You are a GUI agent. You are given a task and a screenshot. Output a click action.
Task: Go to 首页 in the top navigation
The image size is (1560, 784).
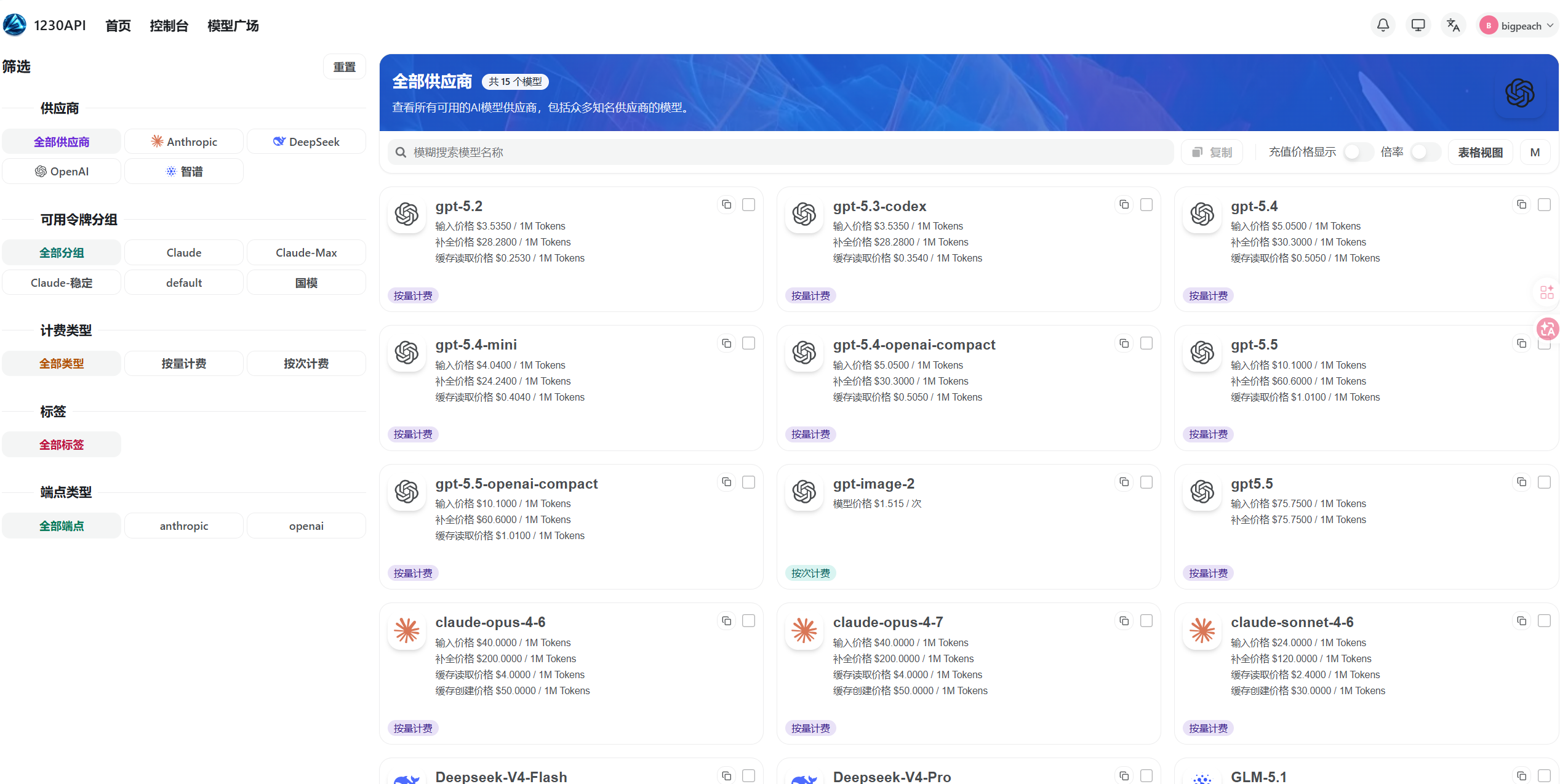[118, 25]
